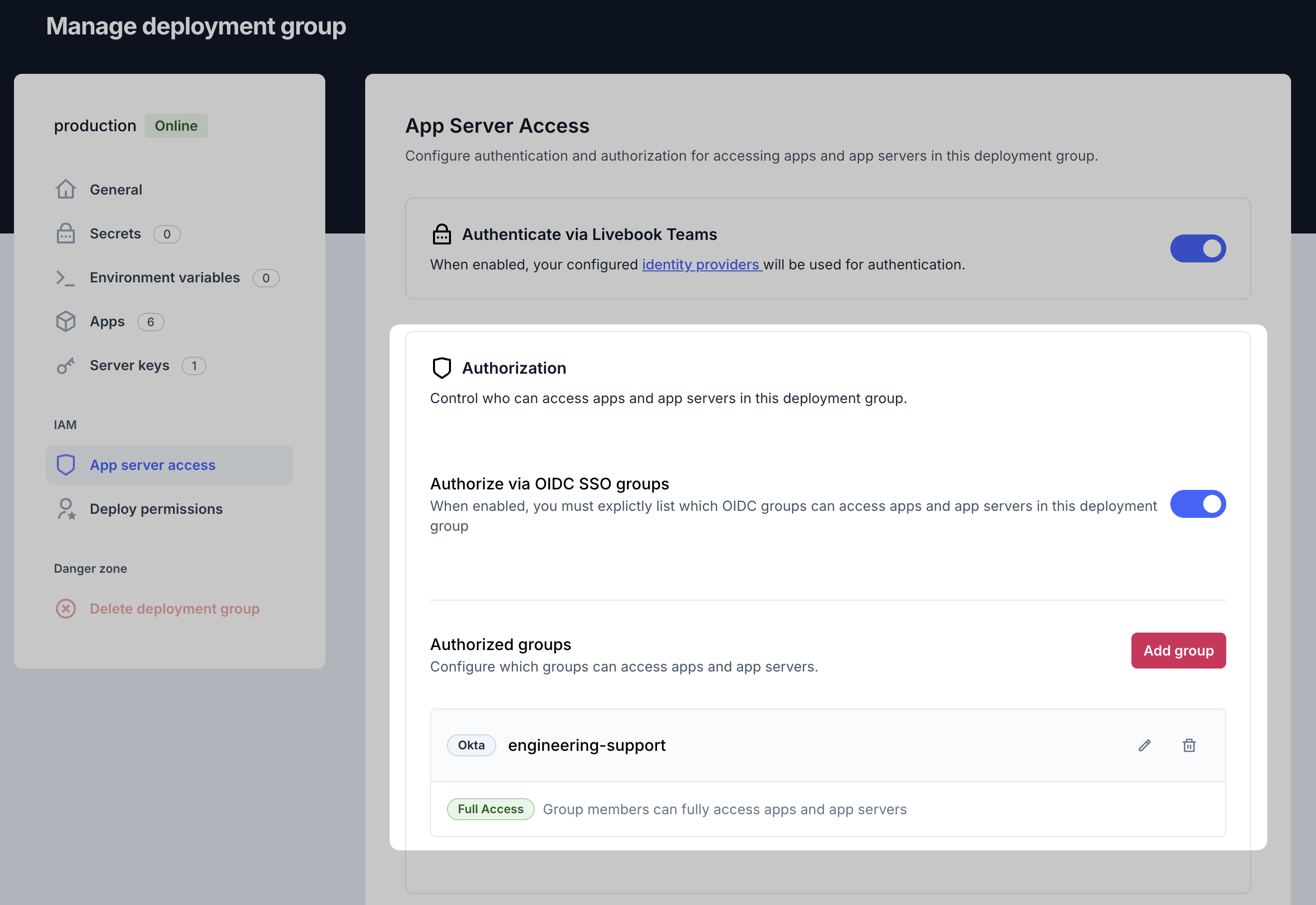Go to Deploy permissions menu item
Viewport: 1316px width, 905px height.
tap(156, 509)
